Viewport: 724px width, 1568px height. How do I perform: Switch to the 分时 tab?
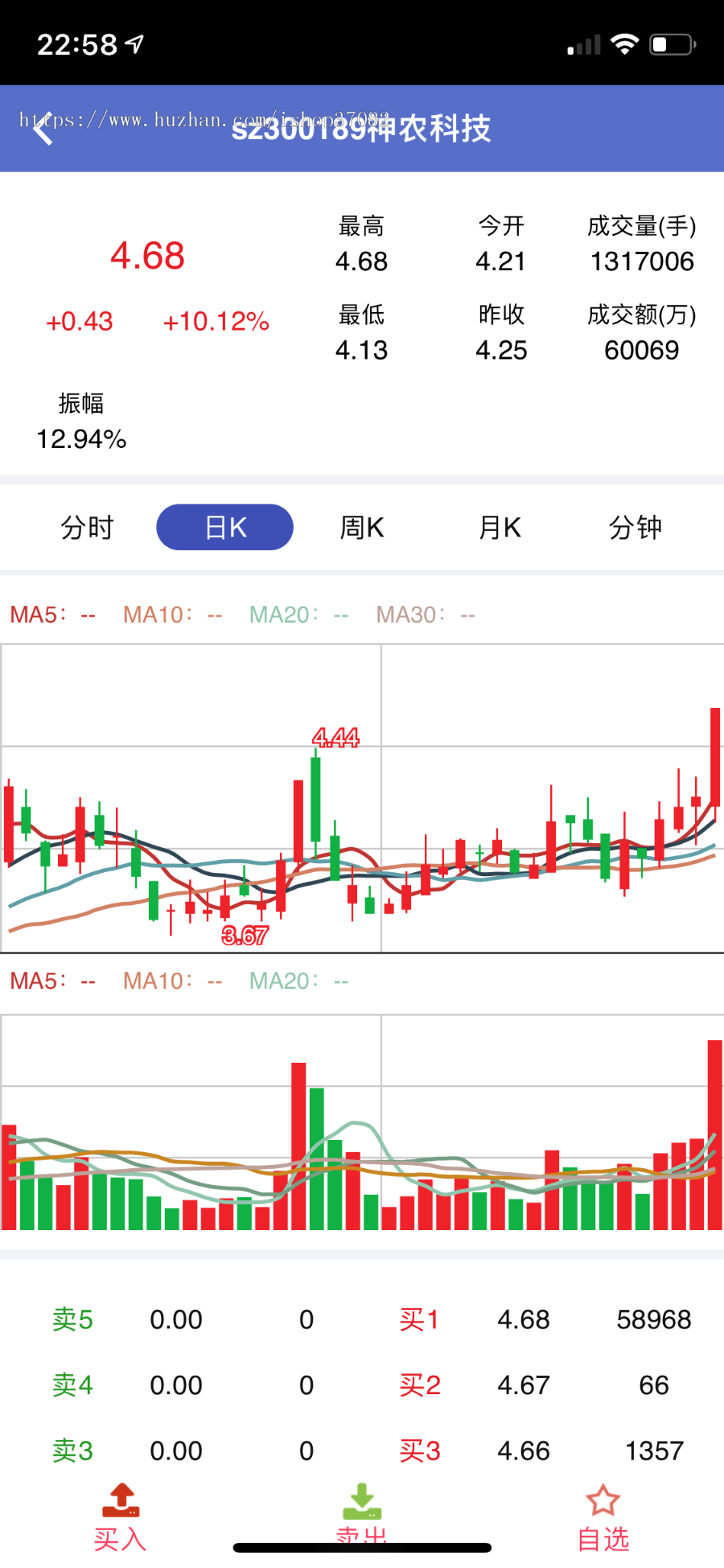tap(87, 528)
